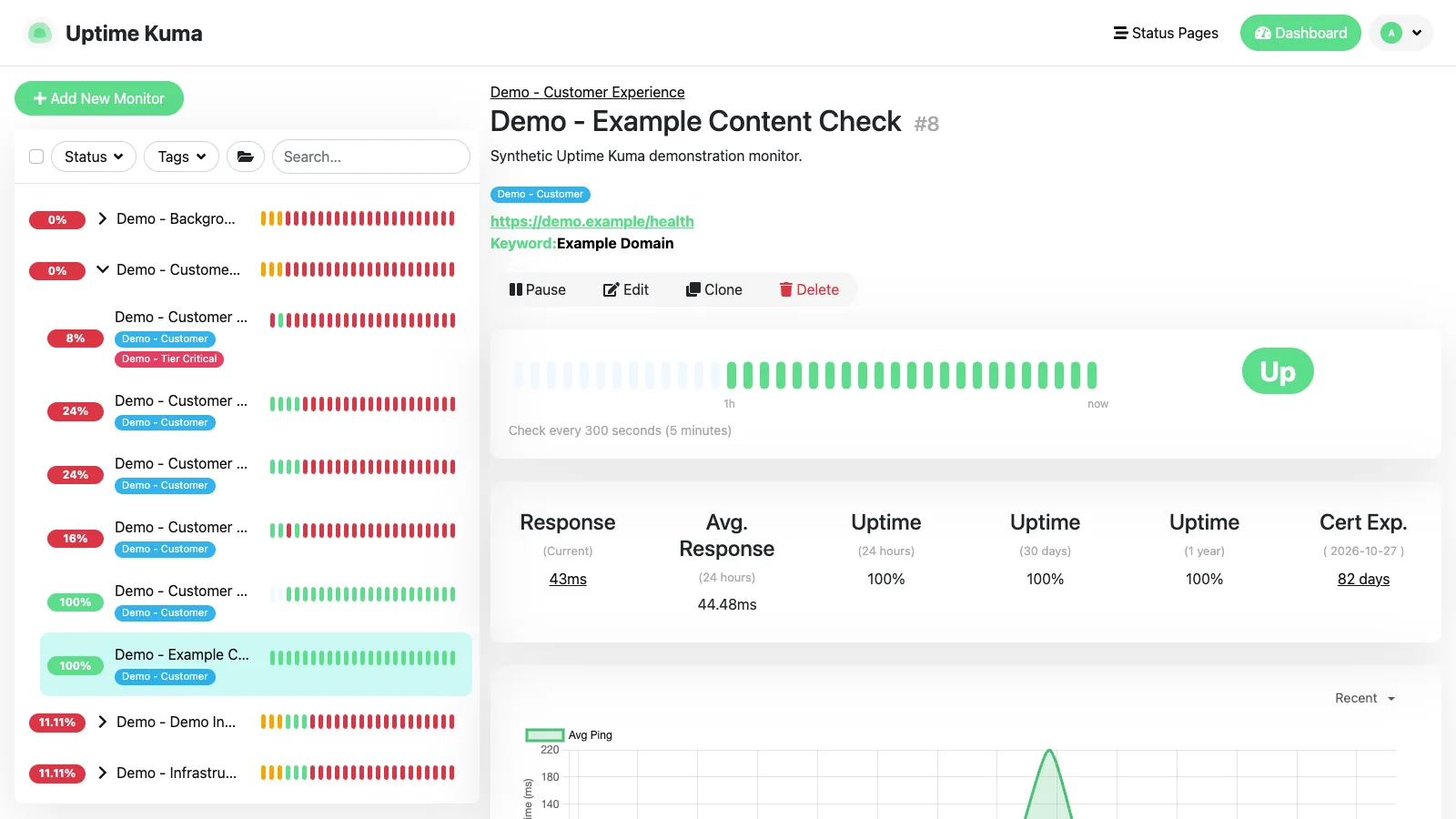Click the 82 days cert expiry link
Image resolution: width=1456 pixels, height=819 pixels.
(x=1363, y=579)
